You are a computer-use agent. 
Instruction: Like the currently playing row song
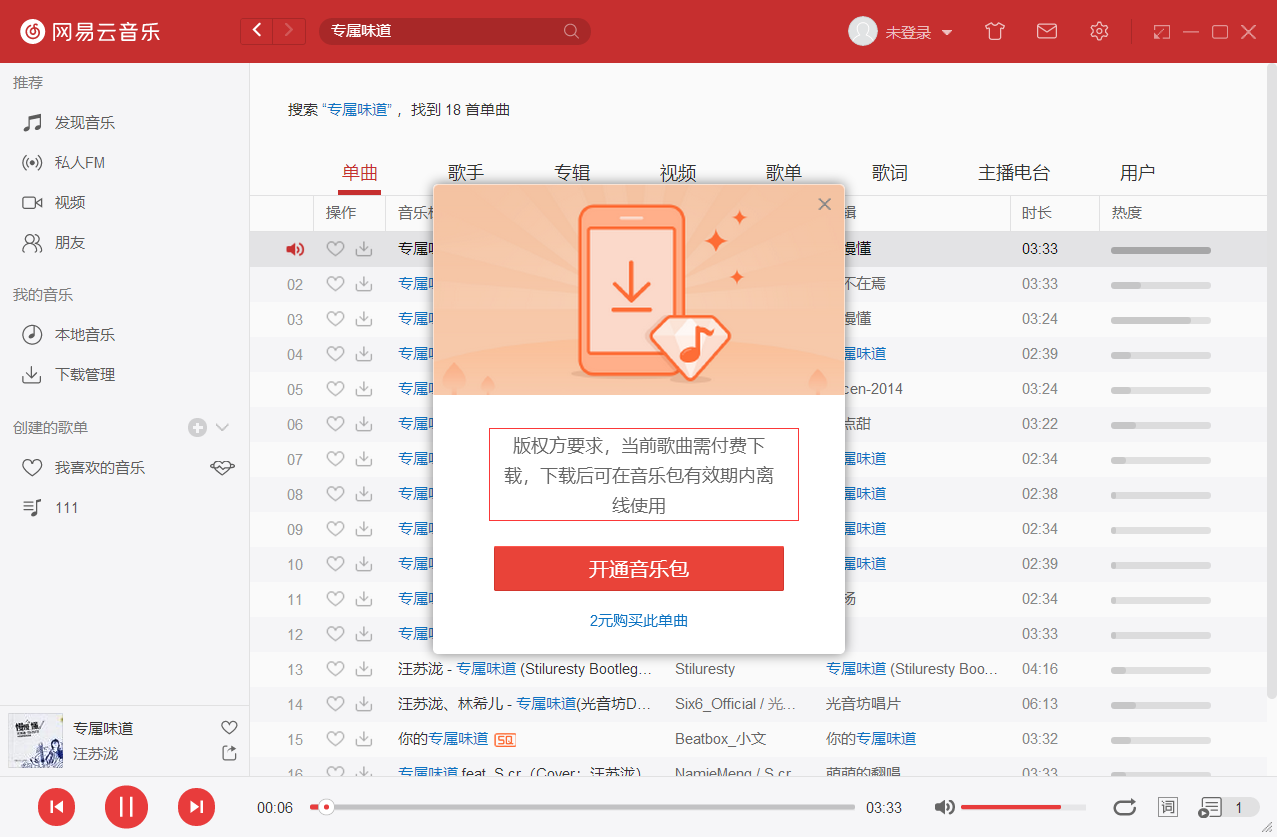(335, 249)
